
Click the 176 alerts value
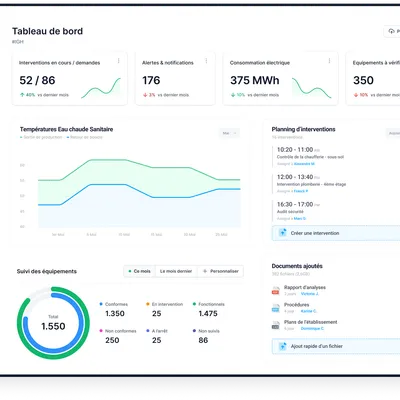point(151,80)
